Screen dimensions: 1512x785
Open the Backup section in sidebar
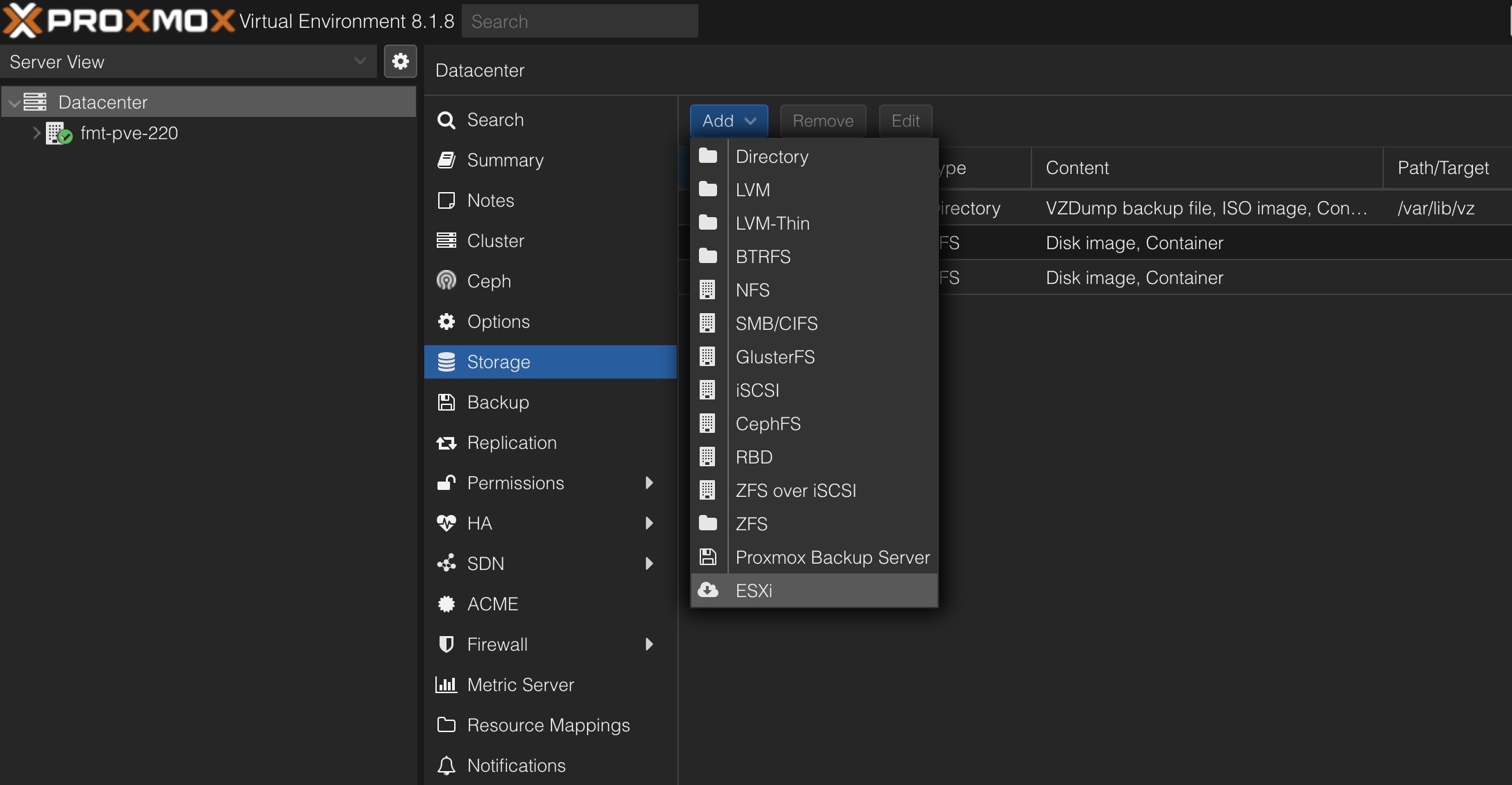click(498, 402)
